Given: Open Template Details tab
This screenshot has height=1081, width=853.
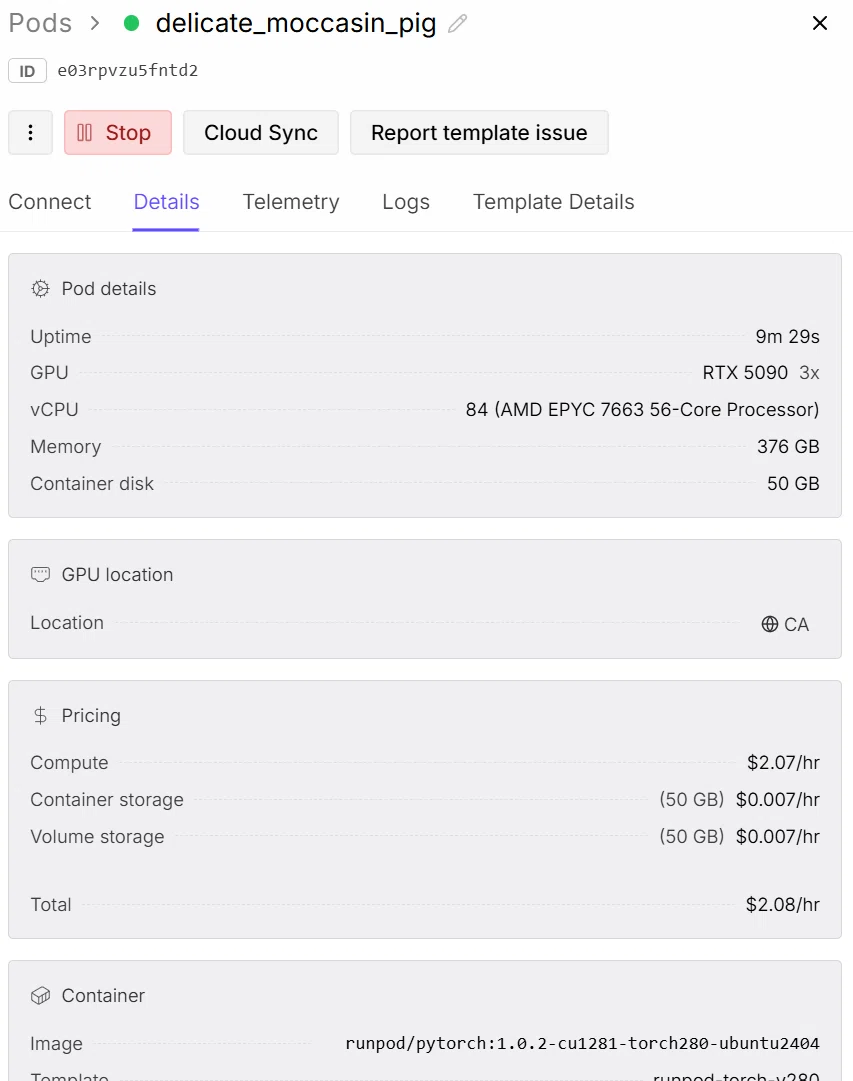Looking at the screenshot, I should pyautogui.click(x=553, y=202).
